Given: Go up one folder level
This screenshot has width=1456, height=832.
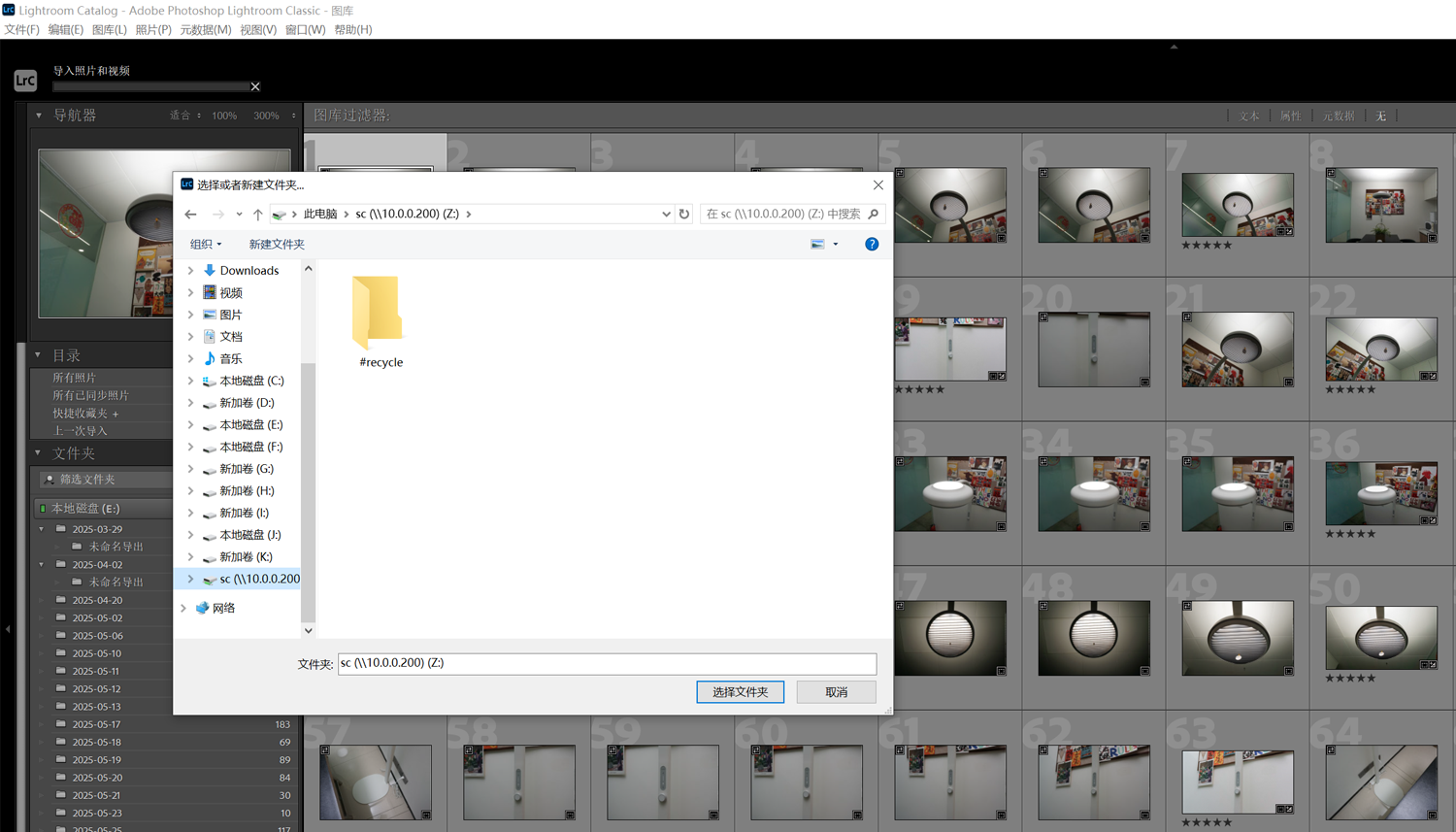Looking at the screenshot, I should coord(258,215).
